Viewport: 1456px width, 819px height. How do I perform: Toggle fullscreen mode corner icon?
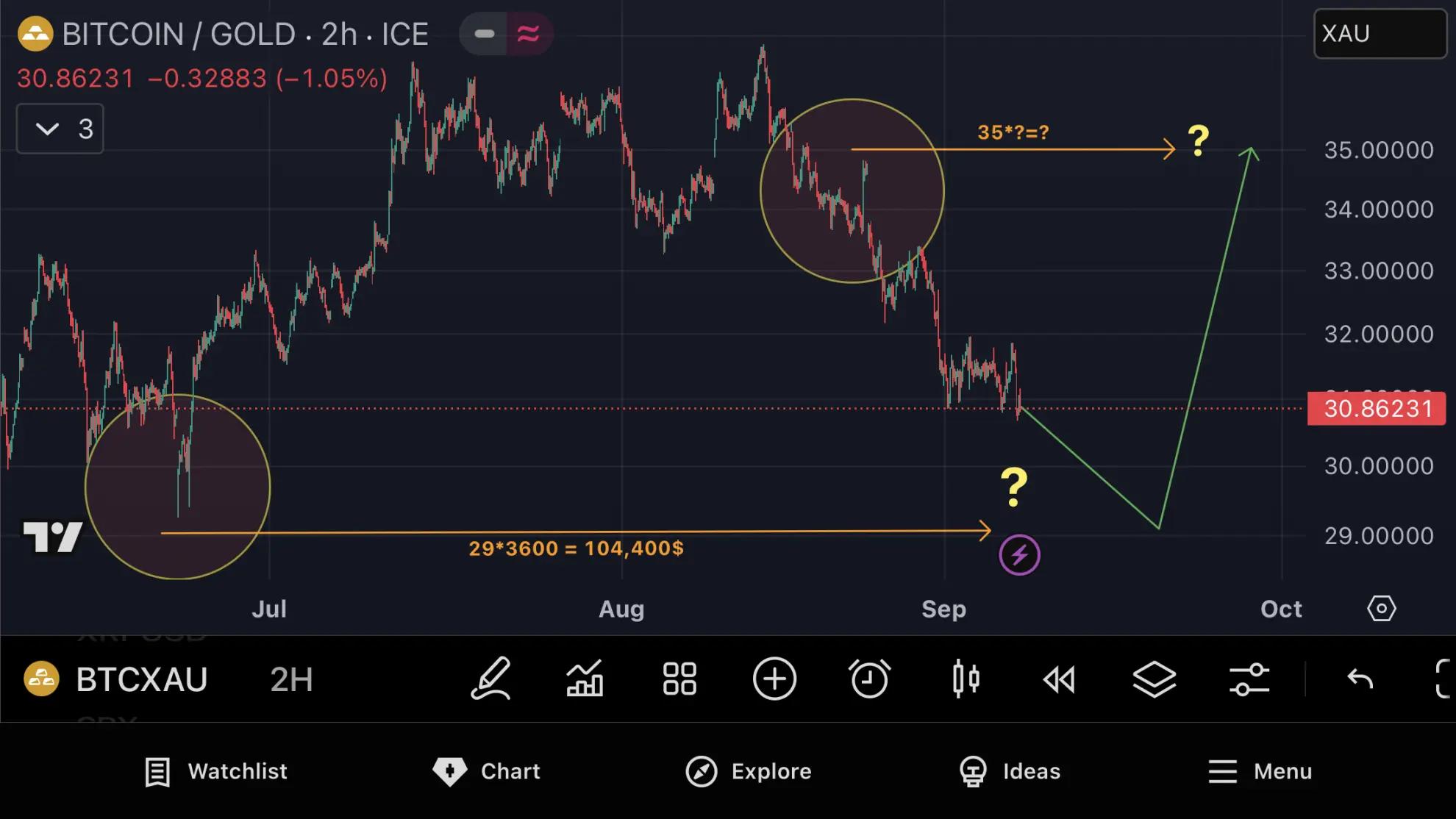click(x=1443, y=679)
